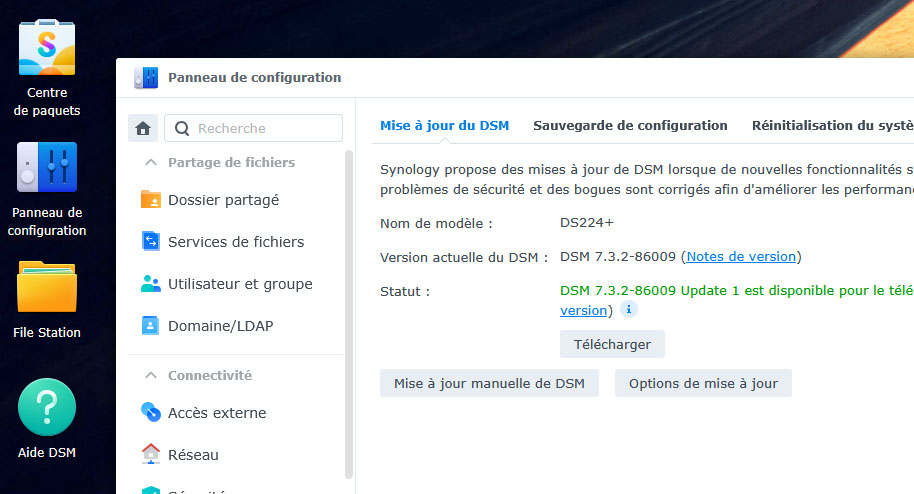Viewport: 914px width, 494px height.
Task: Click the Services de fichiers icon
Action: point(151,241)
